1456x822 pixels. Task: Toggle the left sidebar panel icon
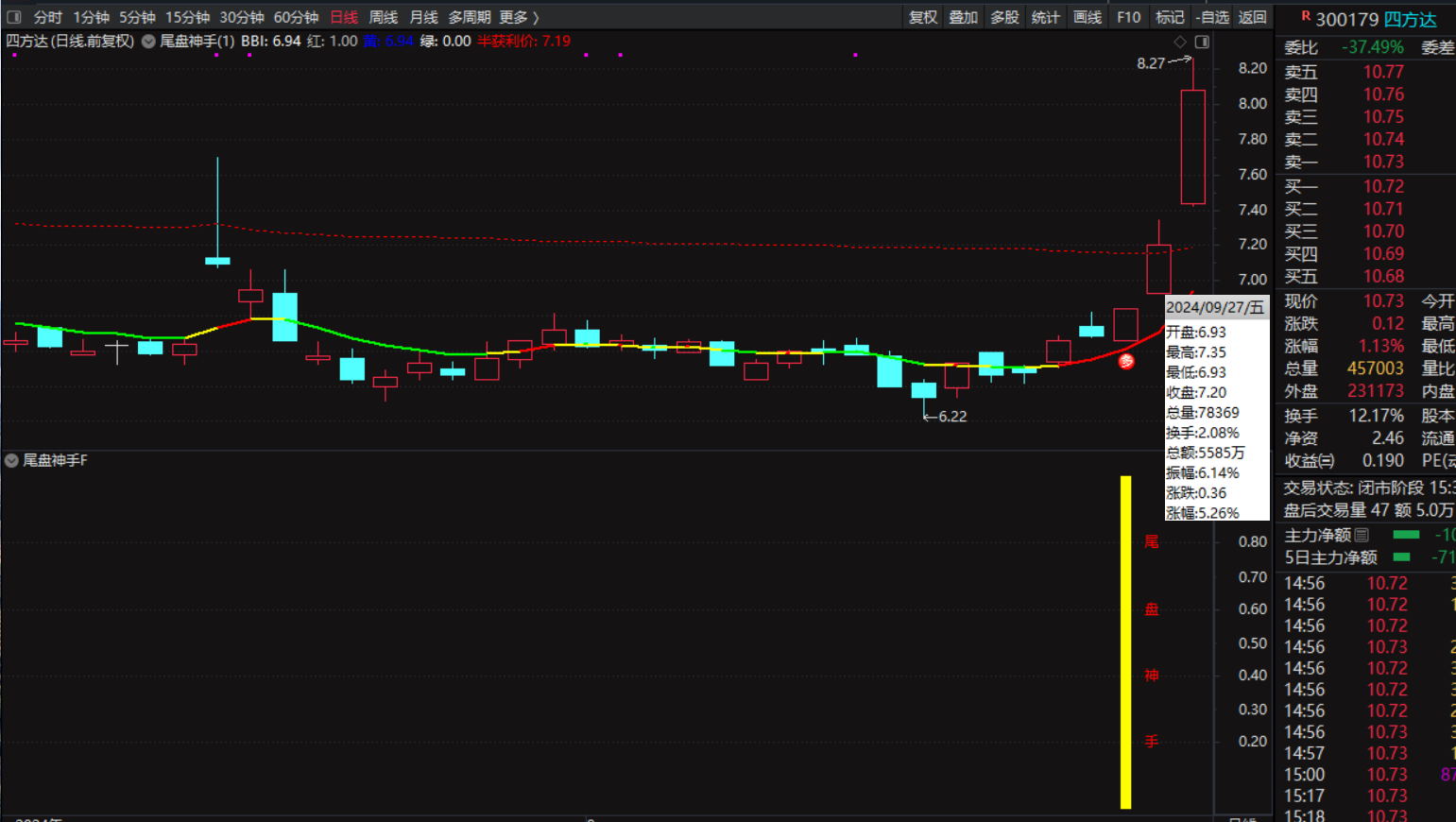tap(14, 17)
